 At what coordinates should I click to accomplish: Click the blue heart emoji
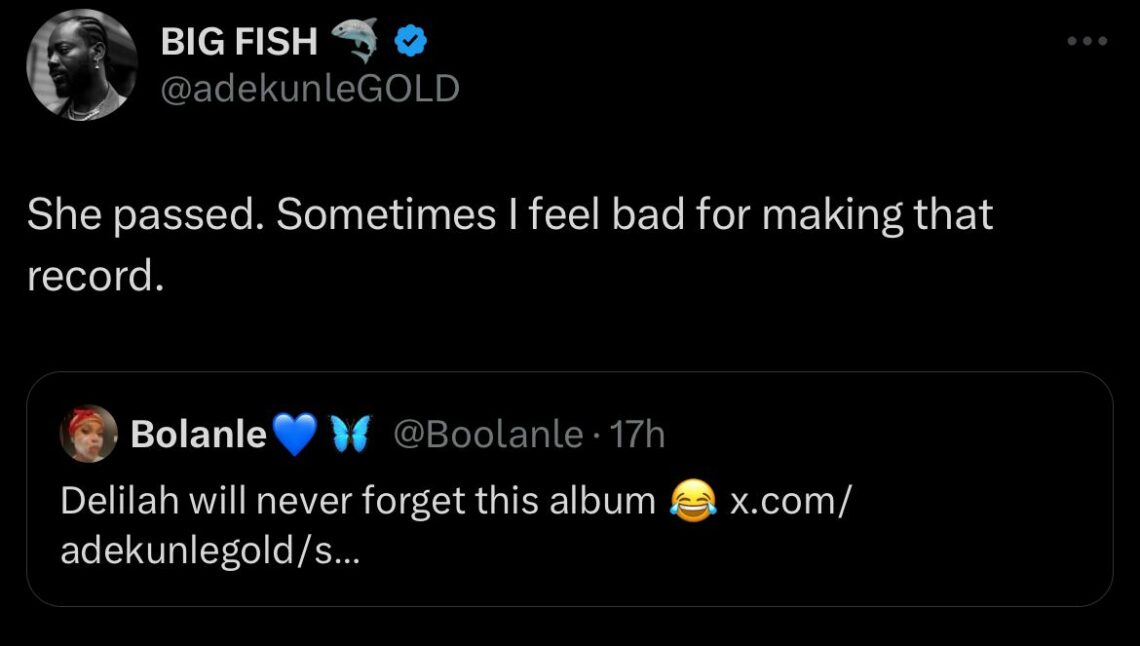(x=294, y=434)
